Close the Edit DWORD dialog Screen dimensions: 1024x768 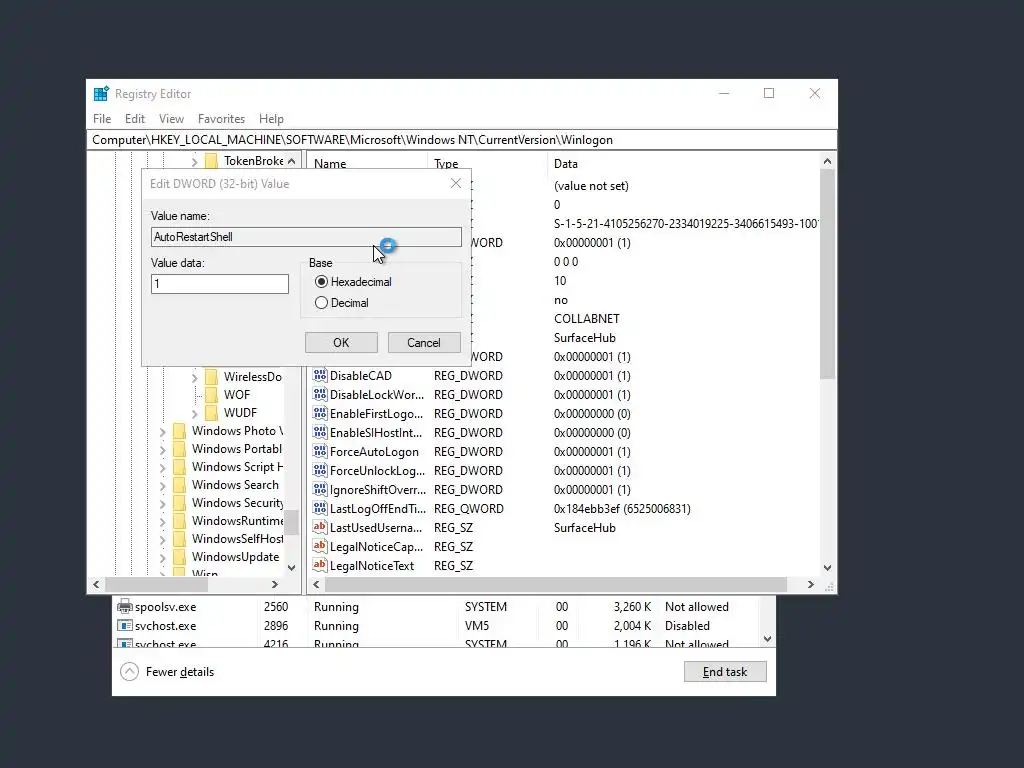[456, 184]
